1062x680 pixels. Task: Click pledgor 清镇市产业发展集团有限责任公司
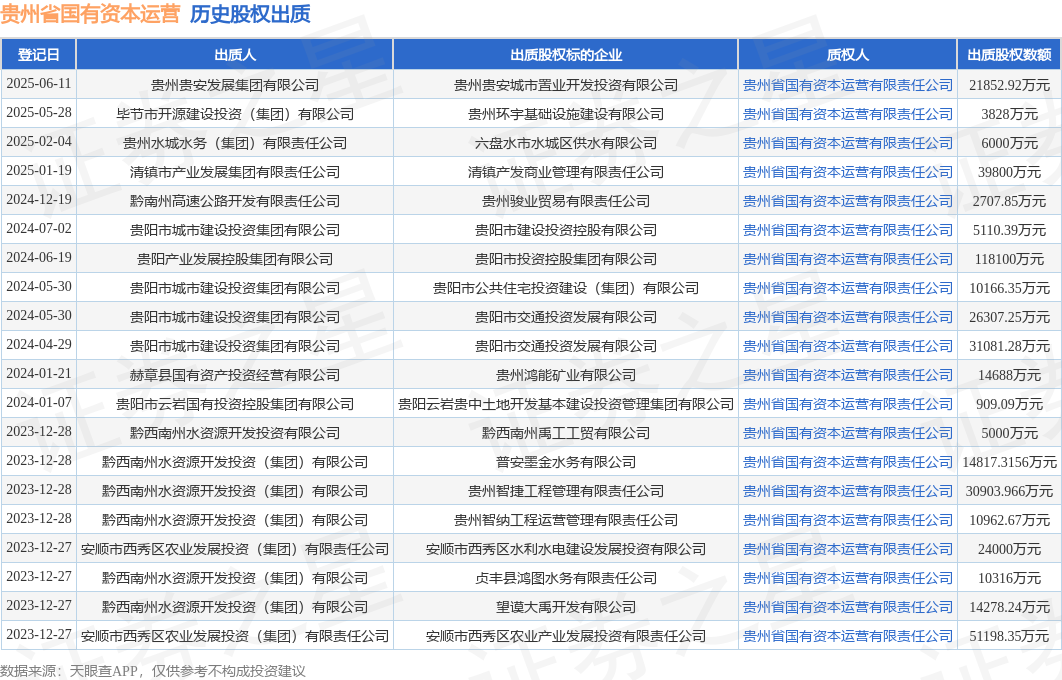pos(235,172)
